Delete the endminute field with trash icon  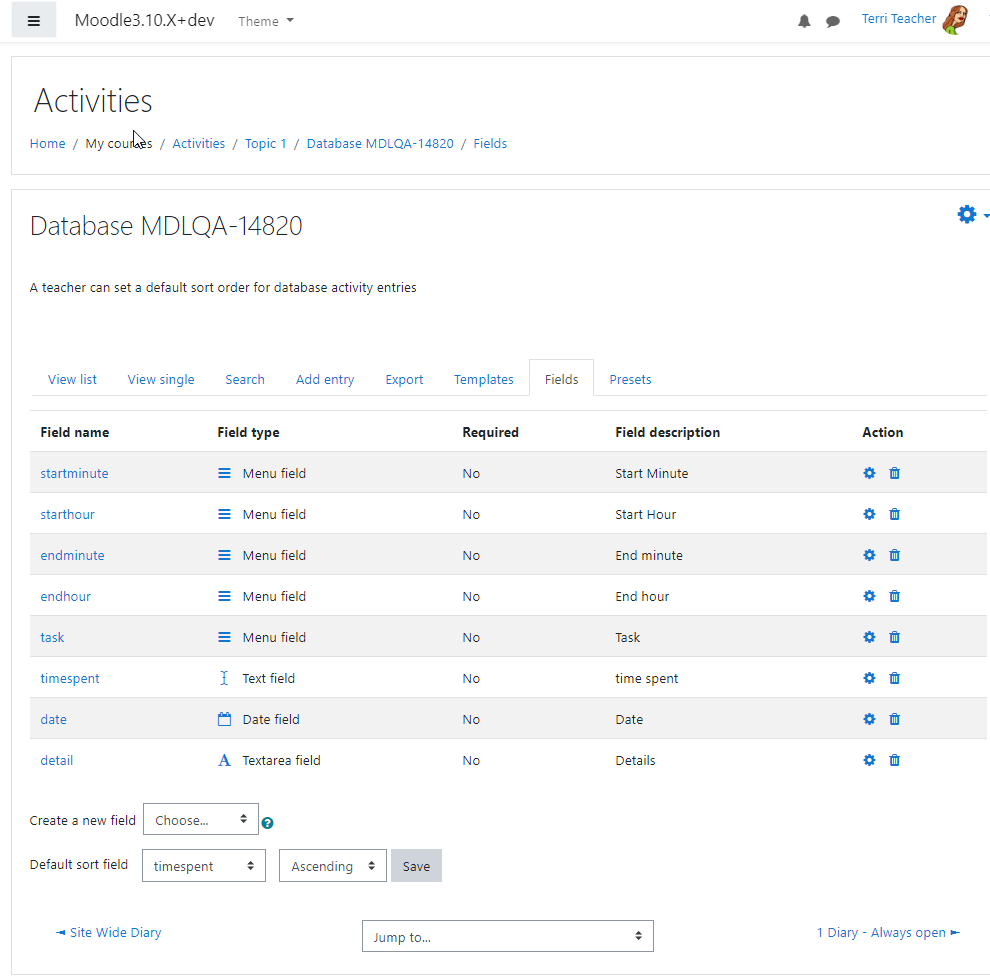pyautogui.click(x=895, y=555)
